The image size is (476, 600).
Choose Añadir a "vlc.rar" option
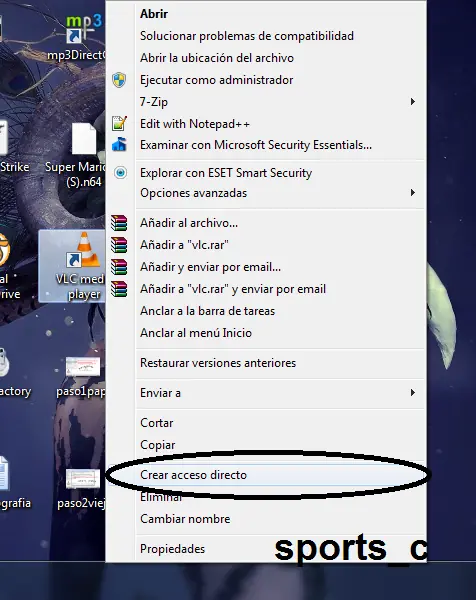pos(184,245)
